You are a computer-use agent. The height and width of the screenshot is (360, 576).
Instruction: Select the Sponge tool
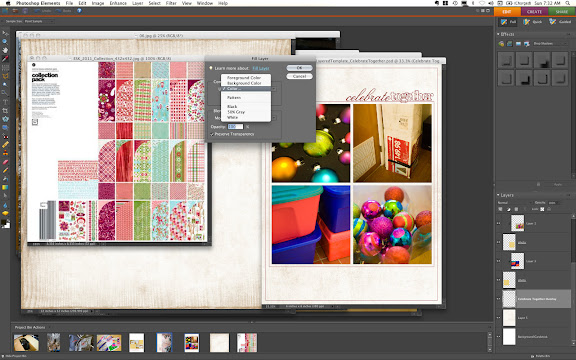(x=6, y=213)
